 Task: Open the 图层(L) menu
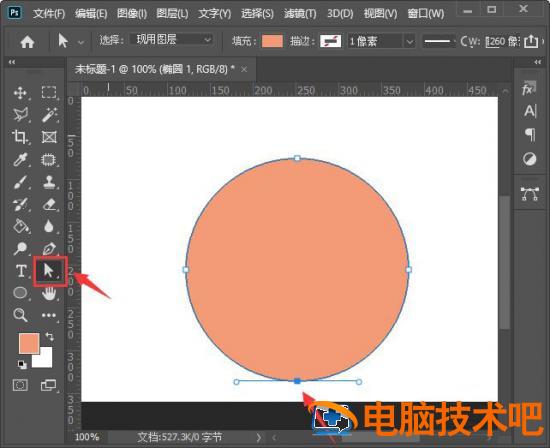(172, 14)
